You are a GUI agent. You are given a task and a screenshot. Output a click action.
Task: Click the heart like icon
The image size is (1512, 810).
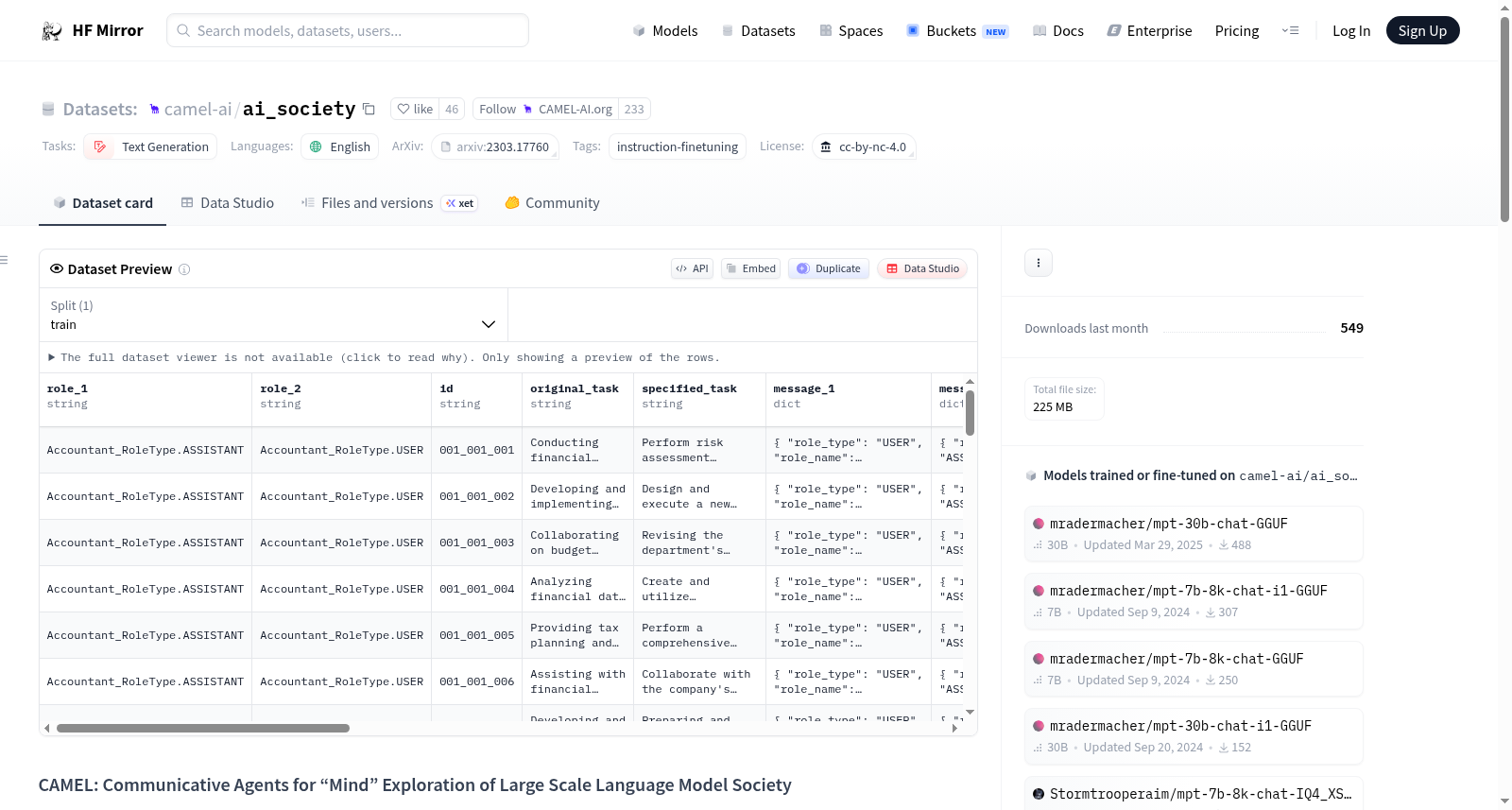coord(404,110)
